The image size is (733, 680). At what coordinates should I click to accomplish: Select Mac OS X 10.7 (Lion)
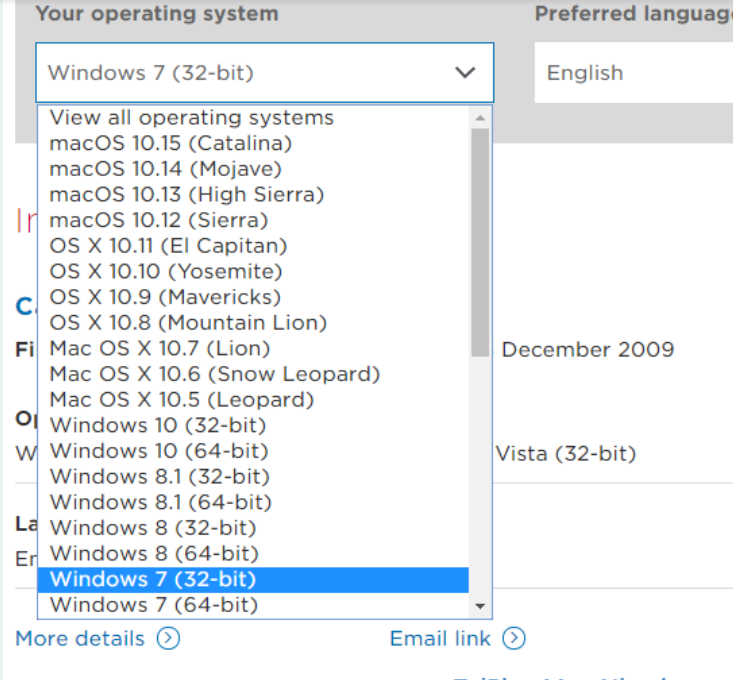pyautogui.click(x=159, y=348)
